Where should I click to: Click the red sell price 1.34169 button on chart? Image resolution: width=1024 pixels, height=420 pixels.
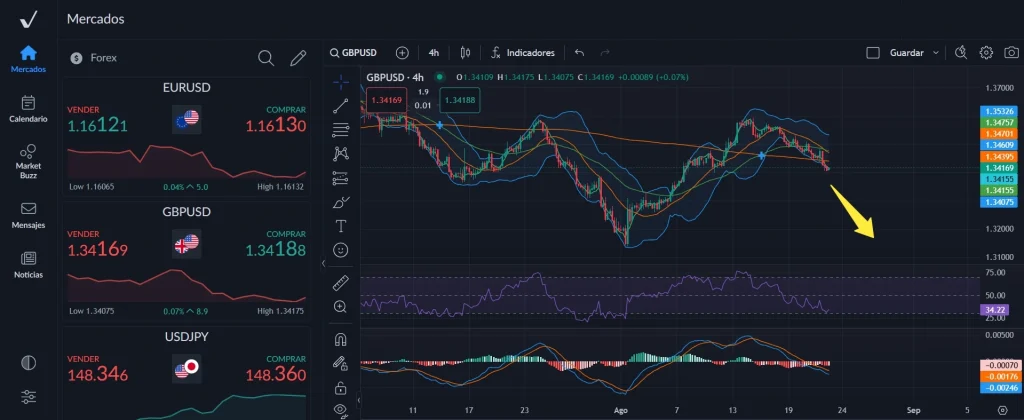coord(388,101)
